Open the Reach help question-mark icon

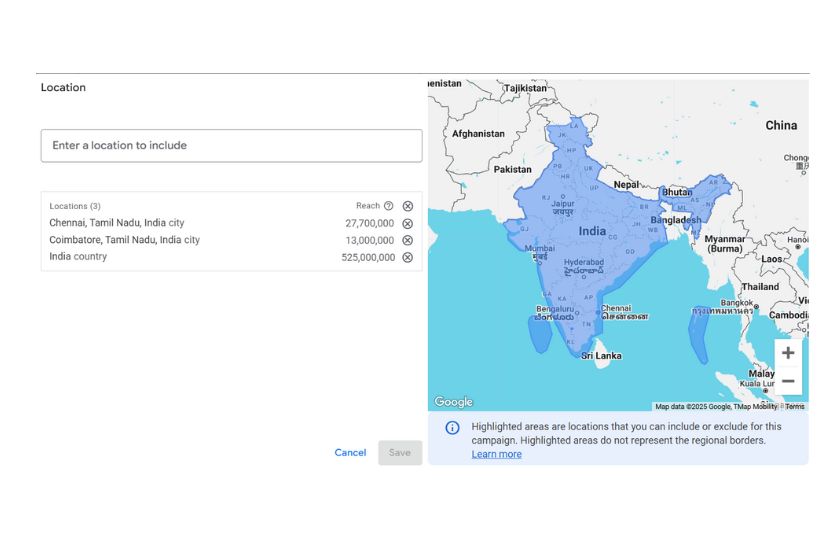389,206
